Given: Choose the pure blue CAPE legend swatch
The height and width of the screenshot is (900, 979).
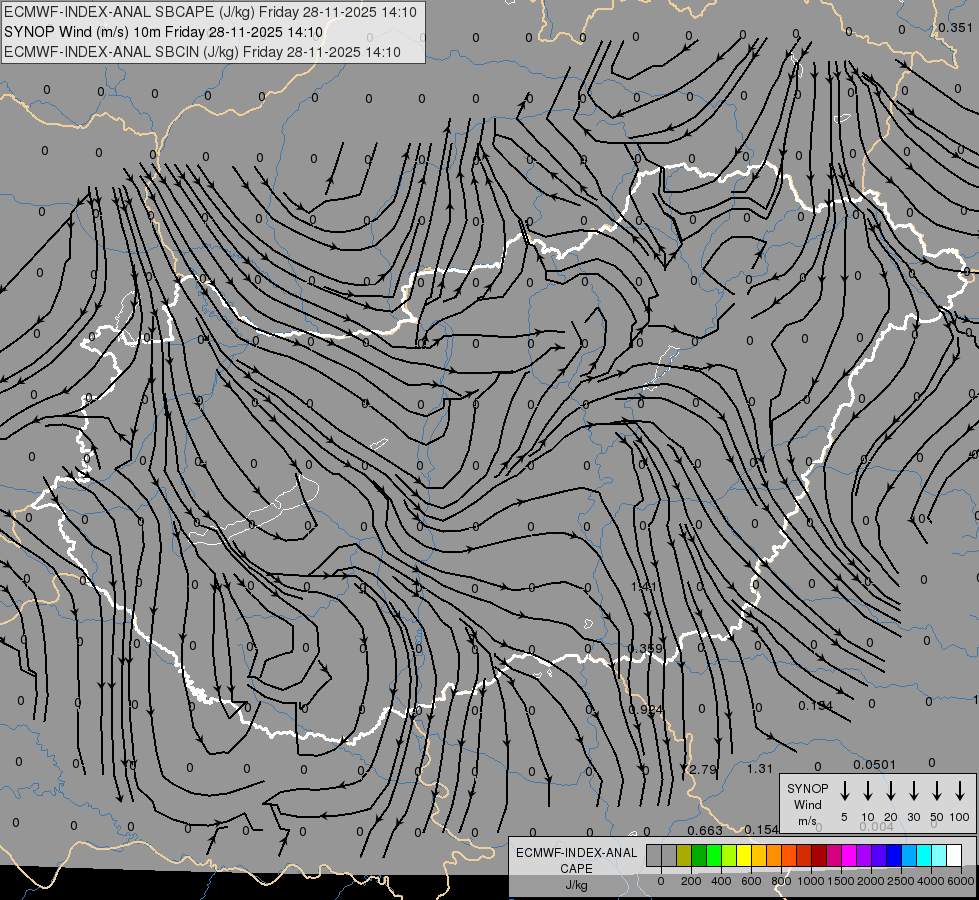Looking at the screenshot, I should pyautogui.click(x=895, y=855).
